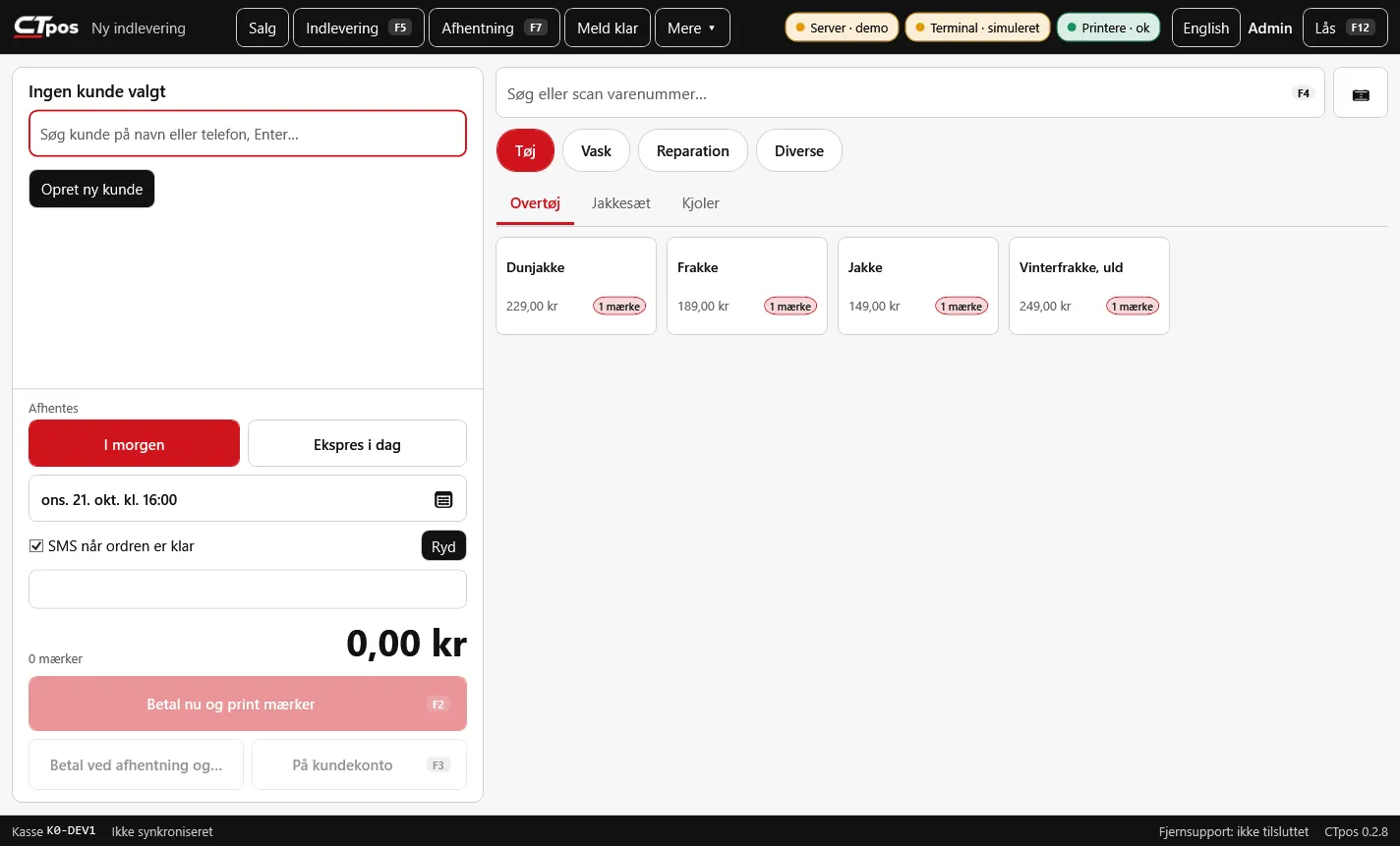Open Meld klar page

click(x=608, y=28)
